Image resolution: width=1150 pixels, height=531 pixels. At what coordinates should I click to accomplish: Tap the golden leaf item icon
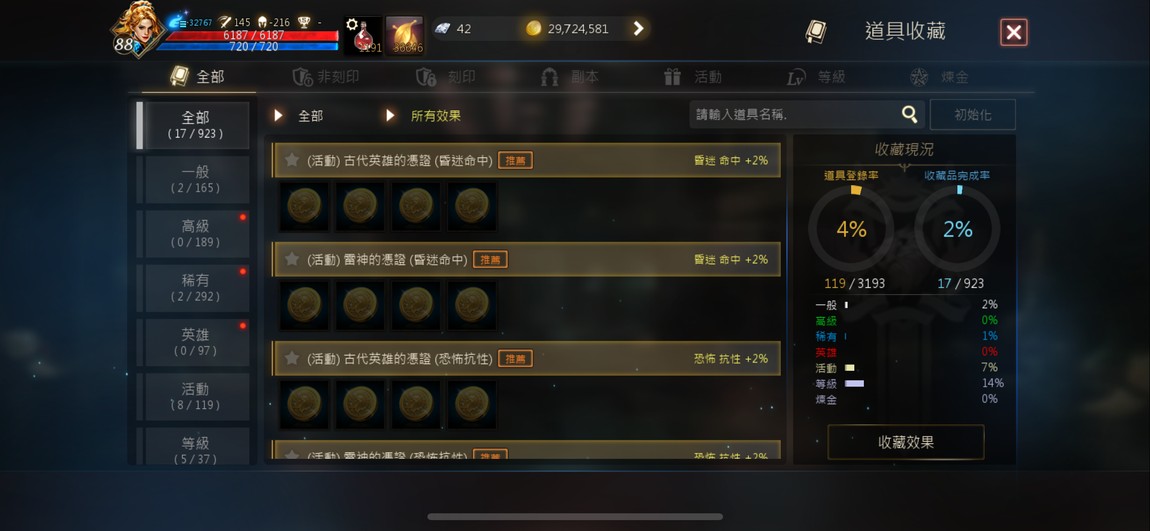click(x=405, y=36)
